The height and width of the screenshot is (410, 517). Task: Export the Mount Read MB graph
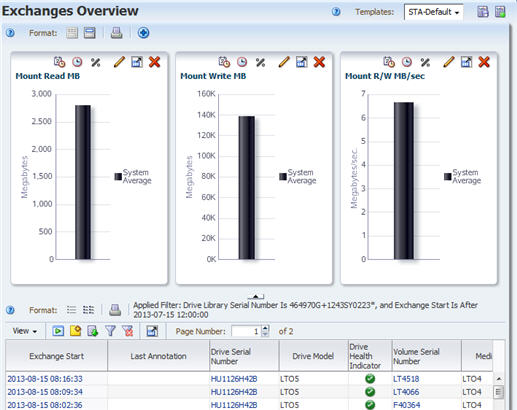point(137,62)
